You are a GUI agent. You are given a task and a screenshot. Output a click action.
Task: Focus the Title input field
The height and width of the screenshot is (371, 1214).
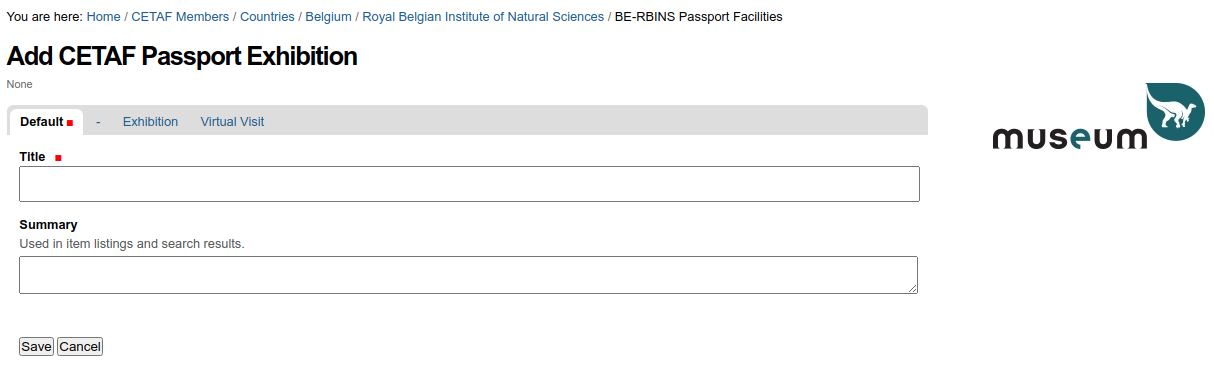point(469,184)
